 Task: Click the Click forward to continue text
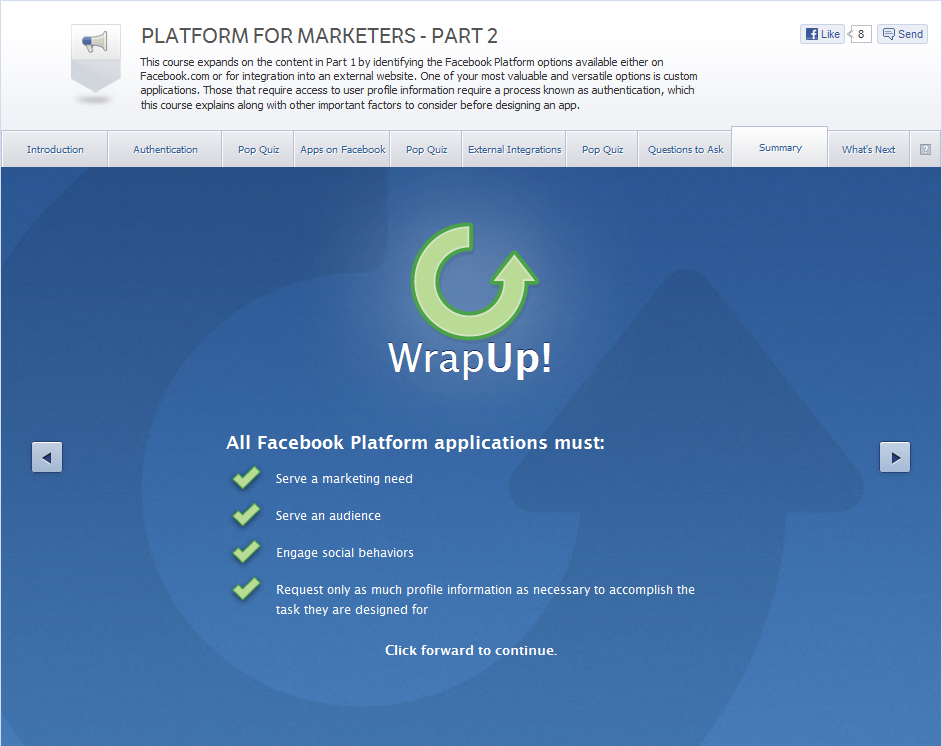point(471,650)
